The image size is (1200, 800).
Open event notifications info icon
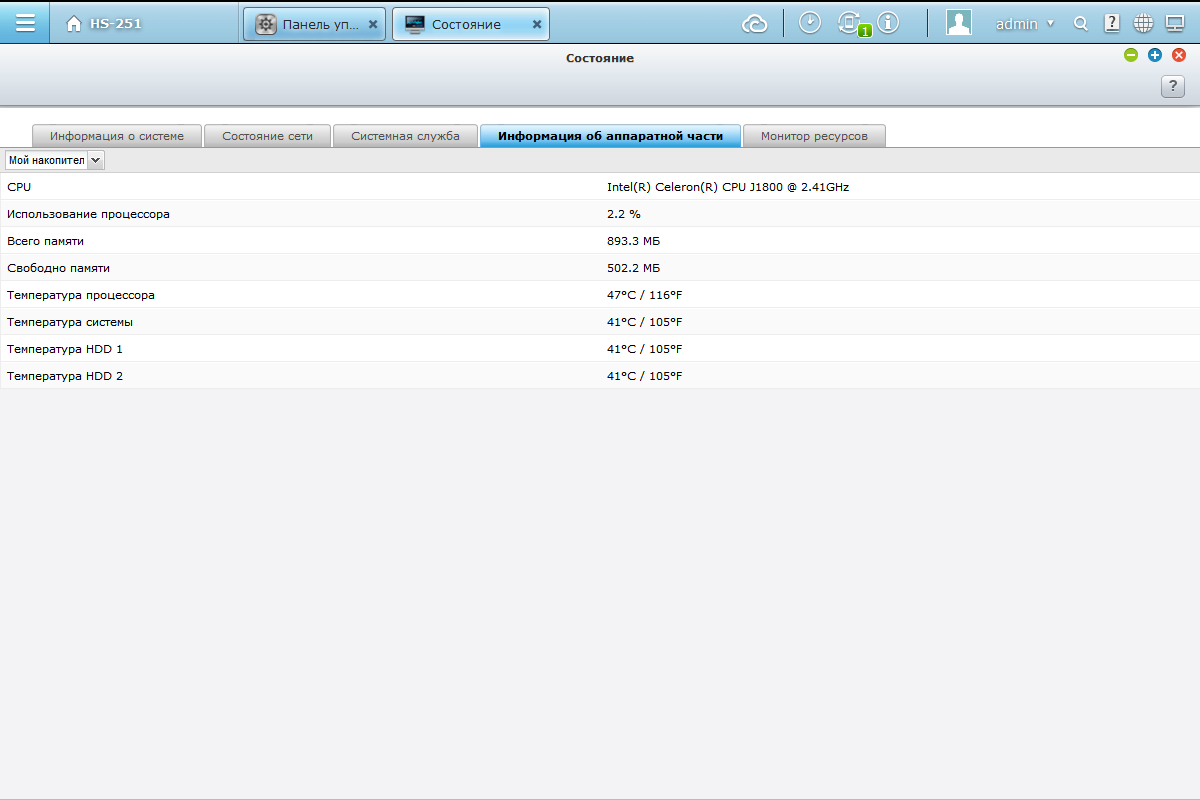[x=888, y=23]
